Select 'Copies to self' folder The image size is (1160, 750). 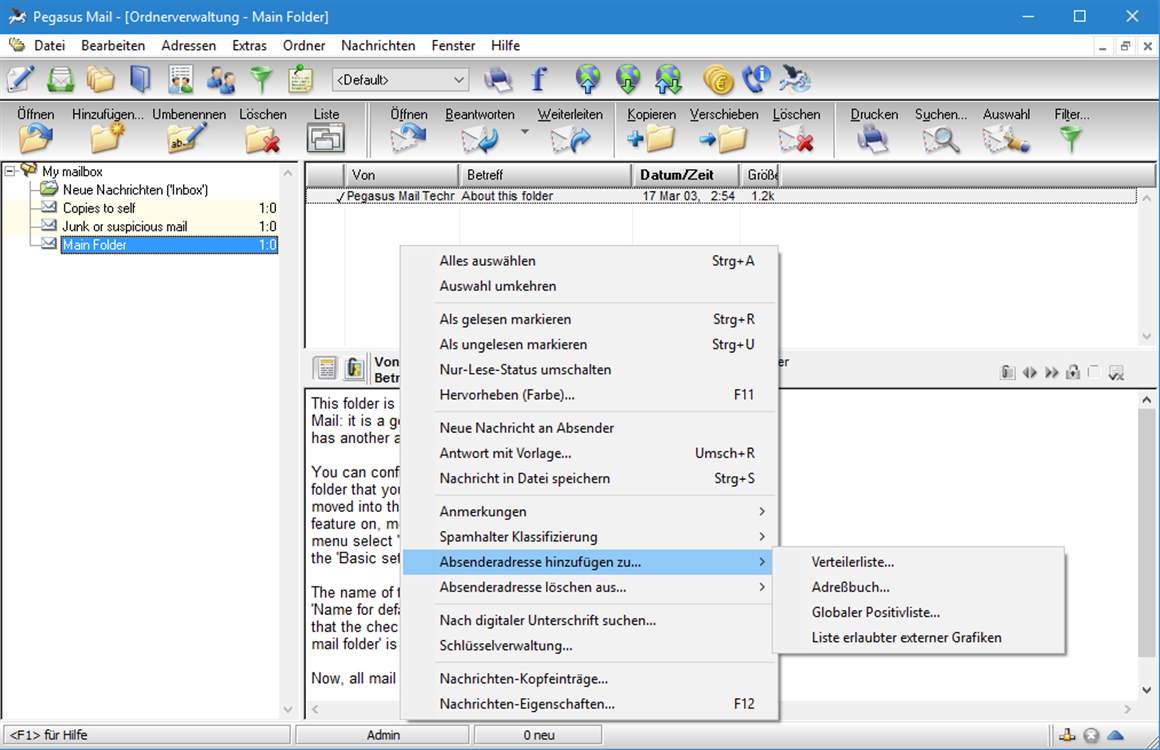coord(99,208)
